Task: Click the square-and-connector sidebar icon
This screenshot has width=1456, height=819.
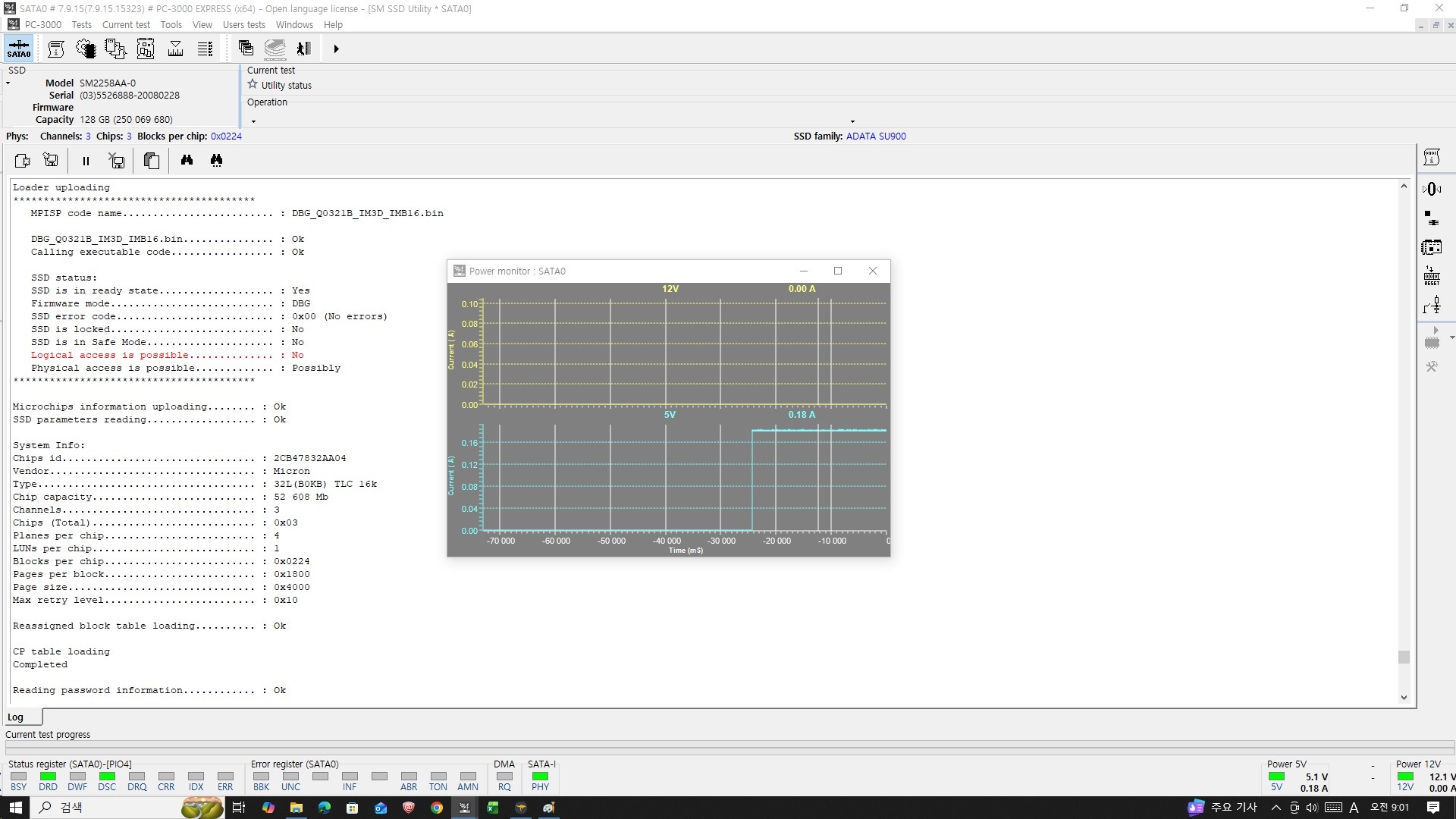Action: click(1432, 218)
